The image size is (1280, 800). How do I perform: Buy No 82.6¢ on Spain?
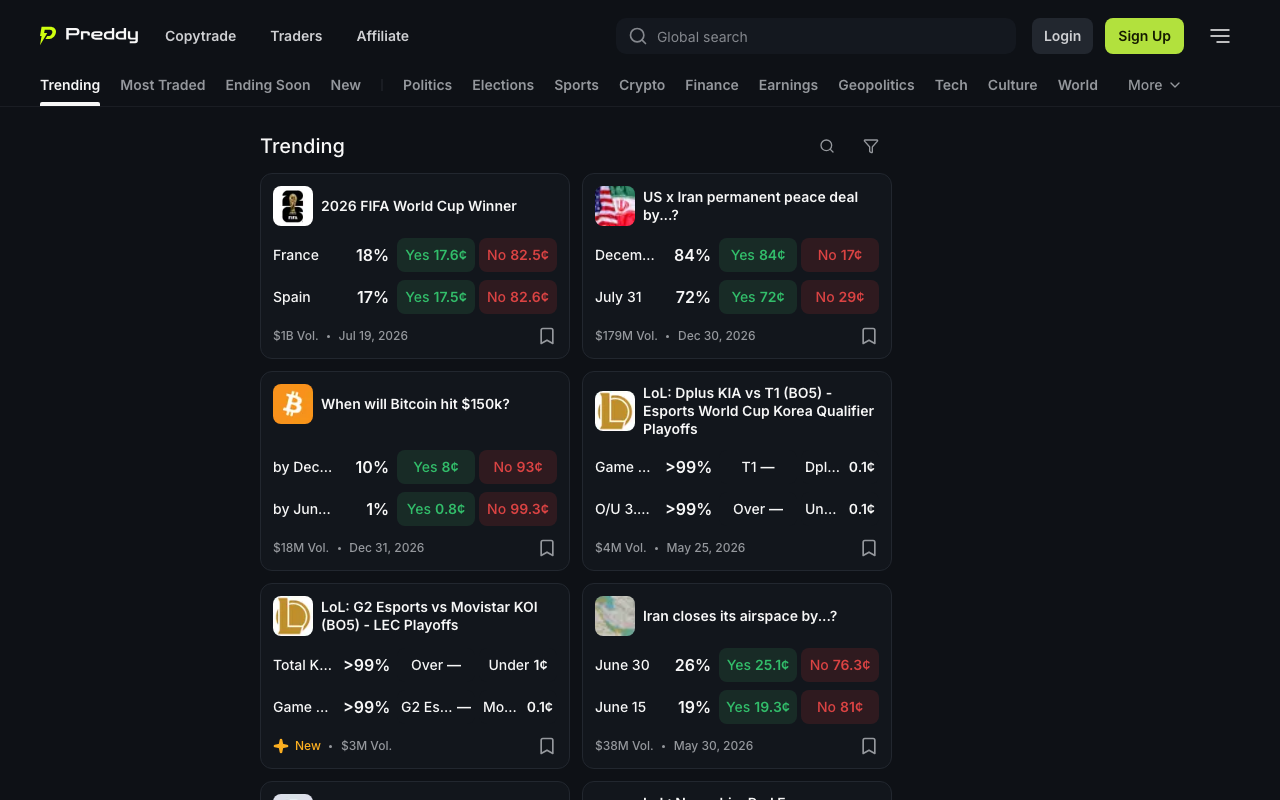click(x=518, y=297)
